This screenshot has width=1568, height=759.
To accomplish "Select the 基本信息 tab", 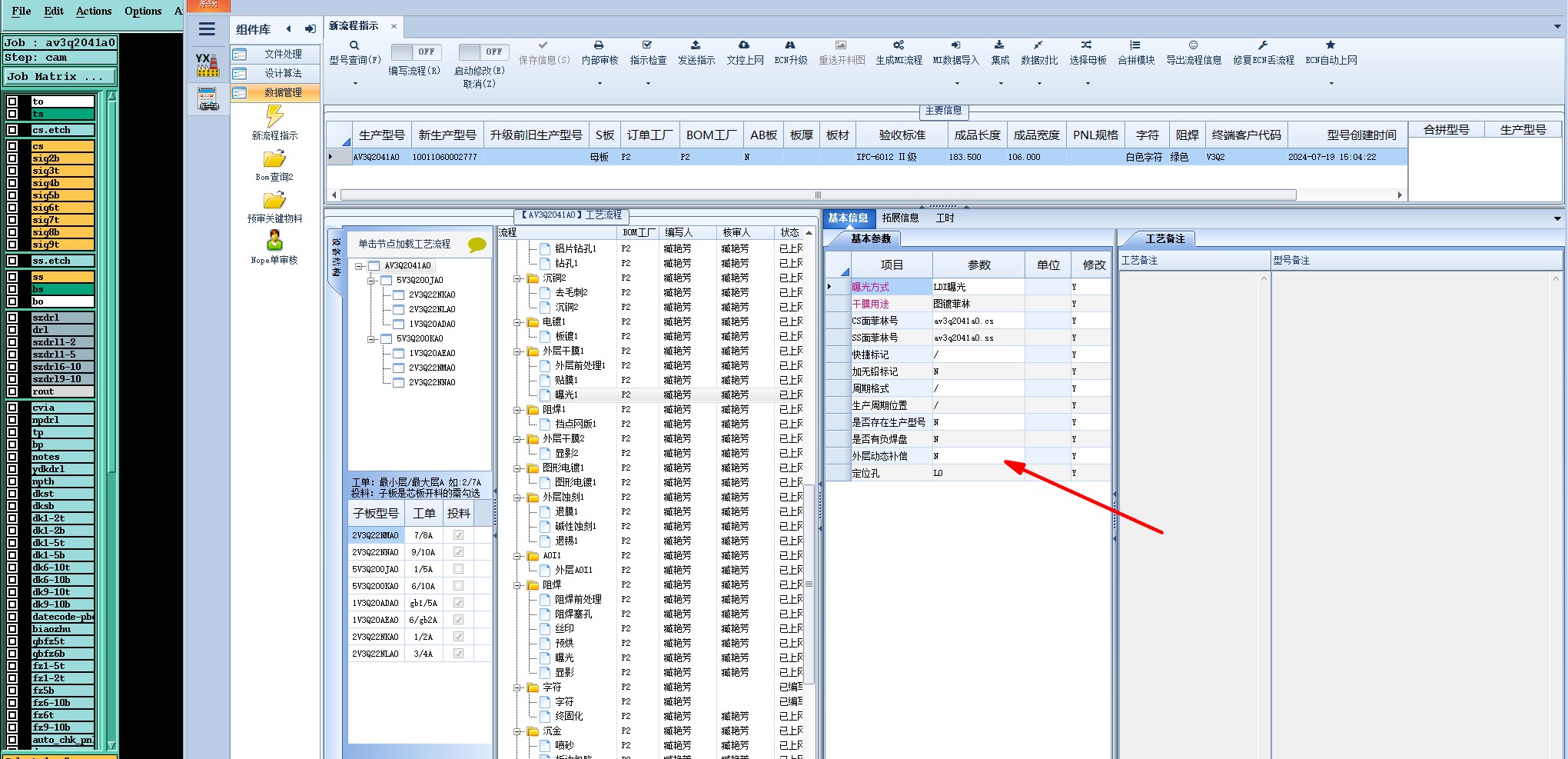I will [x=848, y=218].
